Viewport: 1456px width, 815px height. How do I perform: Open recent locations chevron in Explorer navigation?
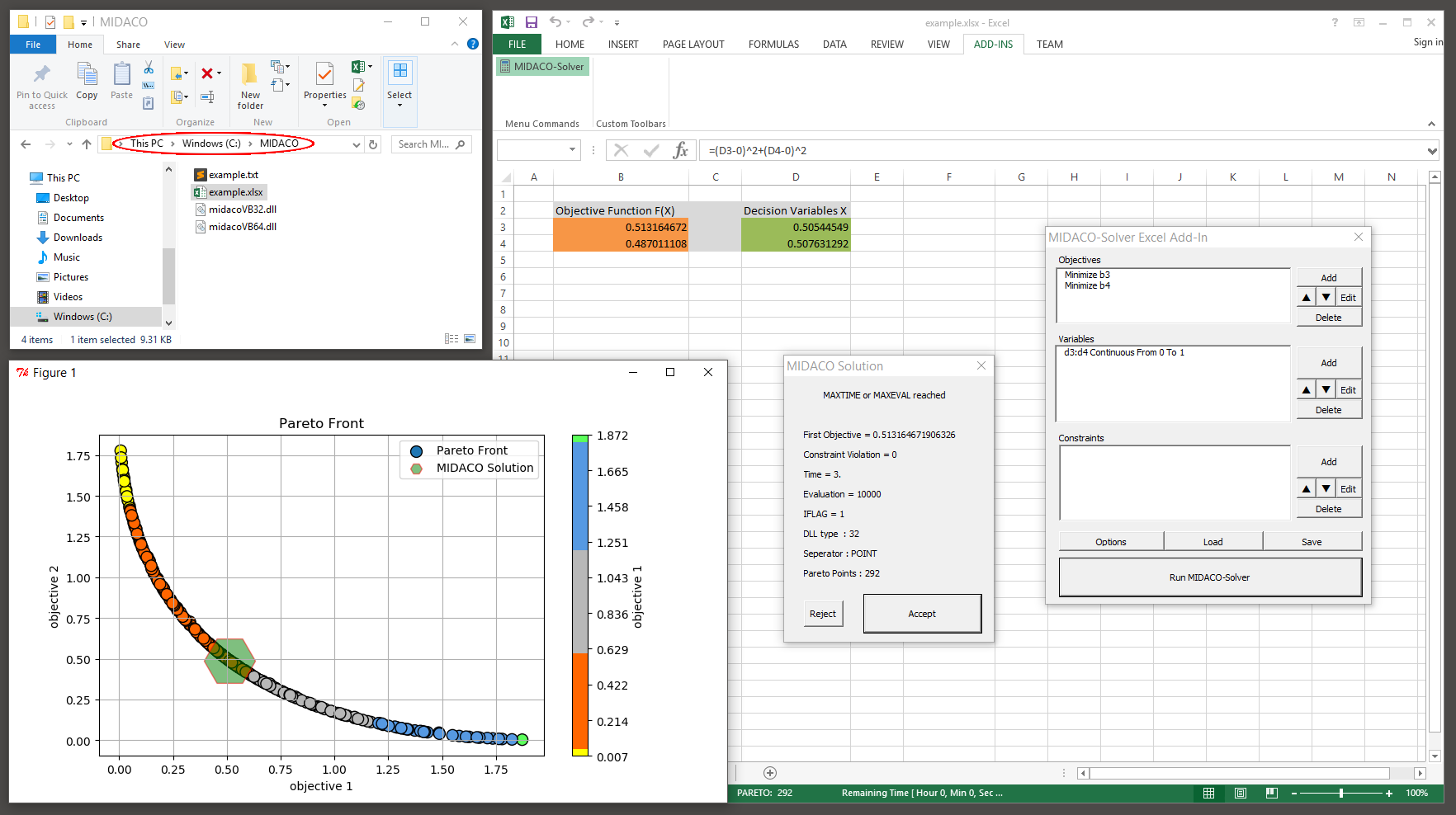pyautogui.click(x=69, y=144)
